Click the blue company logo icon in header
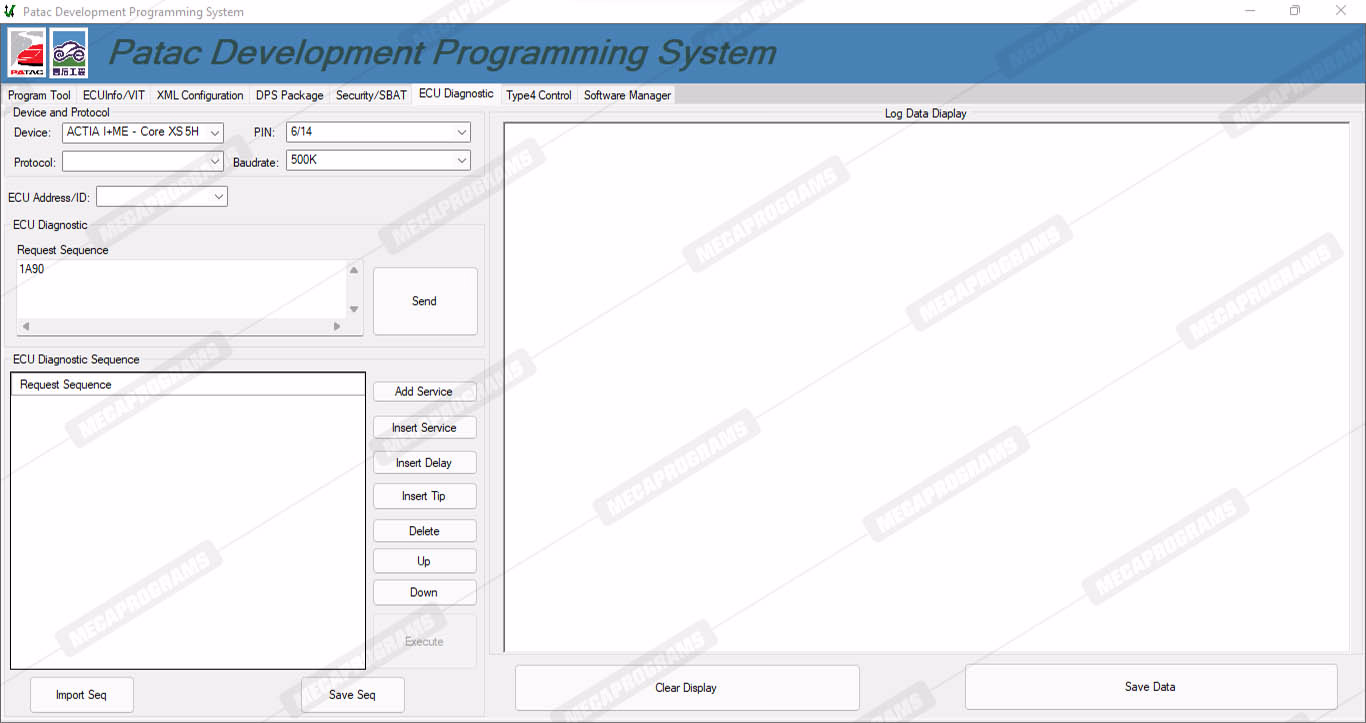Viewport: 1366px width, 723px height. tap(69, 53)
